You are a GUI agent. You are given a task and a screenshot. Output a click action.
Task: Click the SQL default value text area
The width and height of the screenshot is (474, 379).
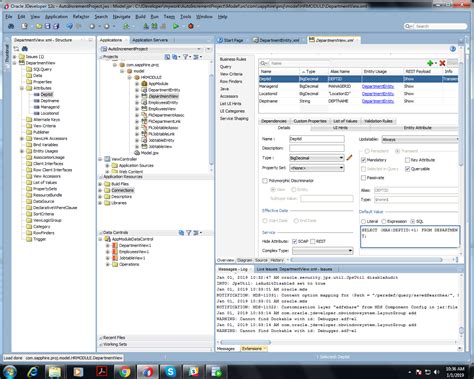click(x=410, y=237)
